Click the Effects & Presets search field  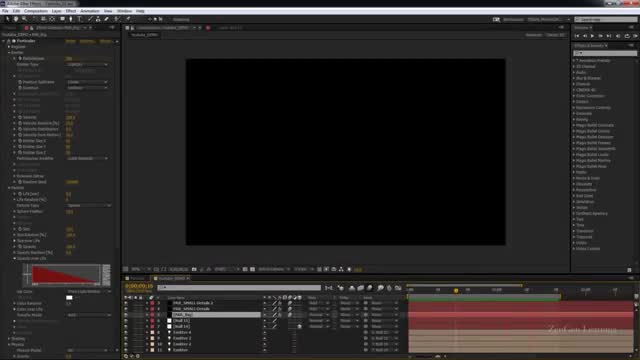(605, 53)
